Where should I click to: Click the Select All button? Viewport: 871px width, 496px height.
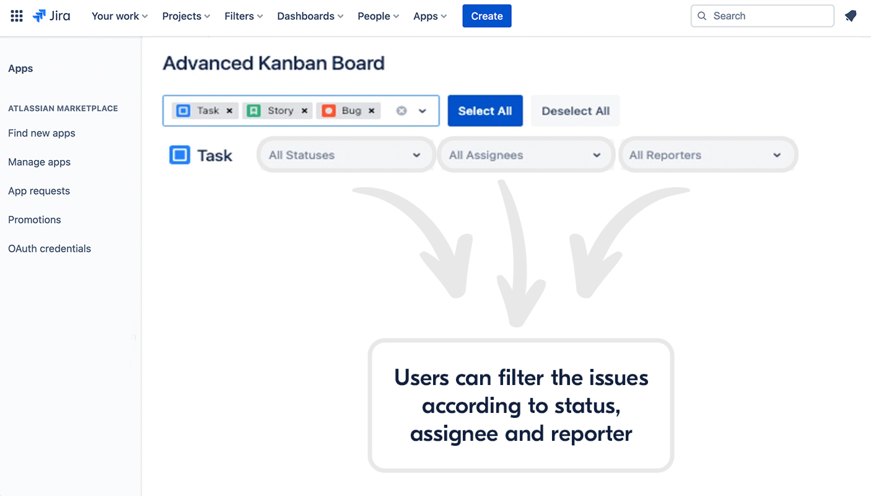click(x=485, y=111)
